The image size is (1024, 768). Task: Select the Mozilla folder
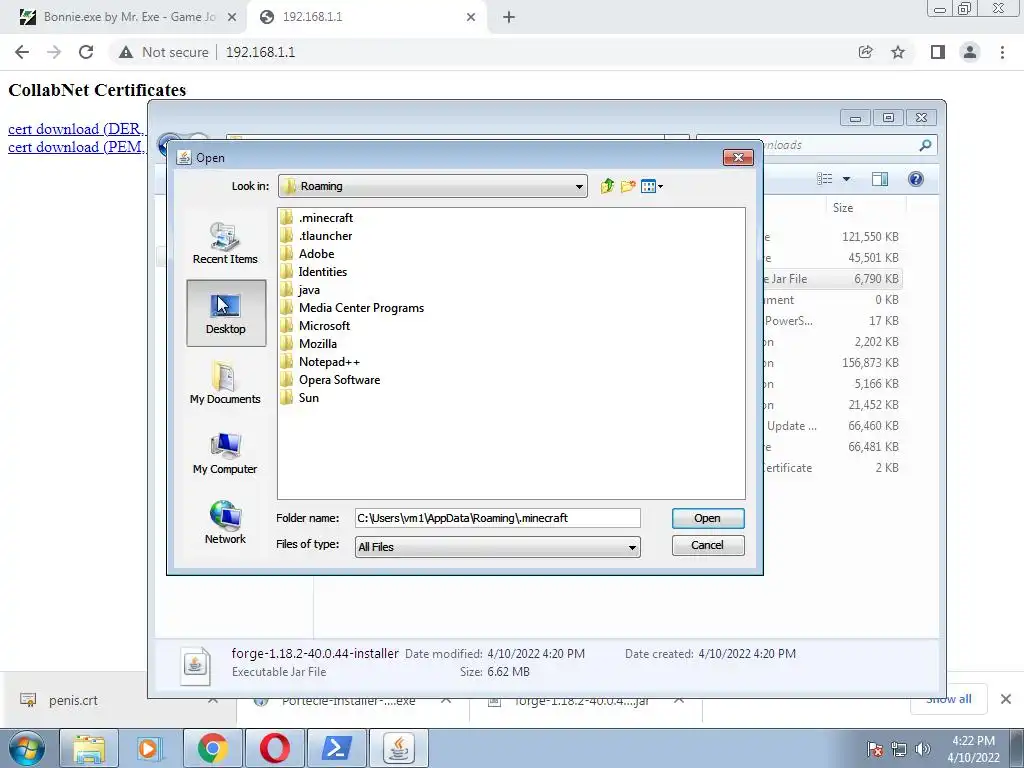[x=308, y=344]
